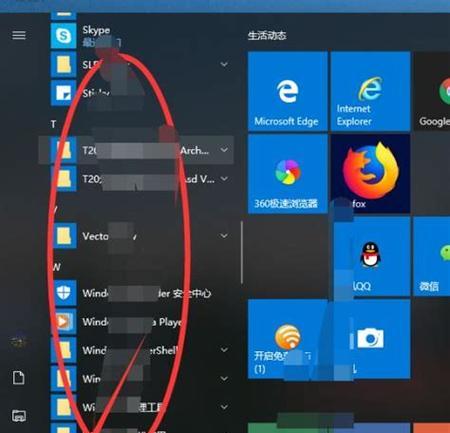Screen dimensions: 450x433
Task: Click the 生活动态 tile group header
Action: [x=267, y=35]
